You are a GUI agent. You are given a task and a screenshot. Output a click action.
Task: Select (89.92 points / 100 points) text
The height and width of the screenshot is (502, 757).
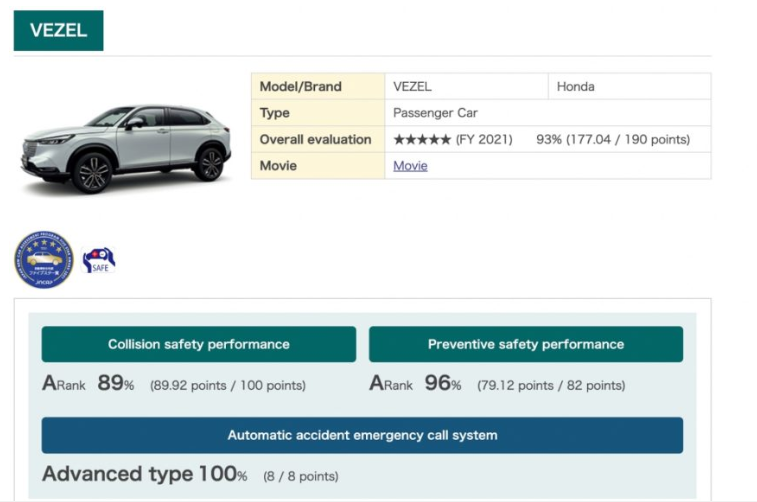(228, 385)
